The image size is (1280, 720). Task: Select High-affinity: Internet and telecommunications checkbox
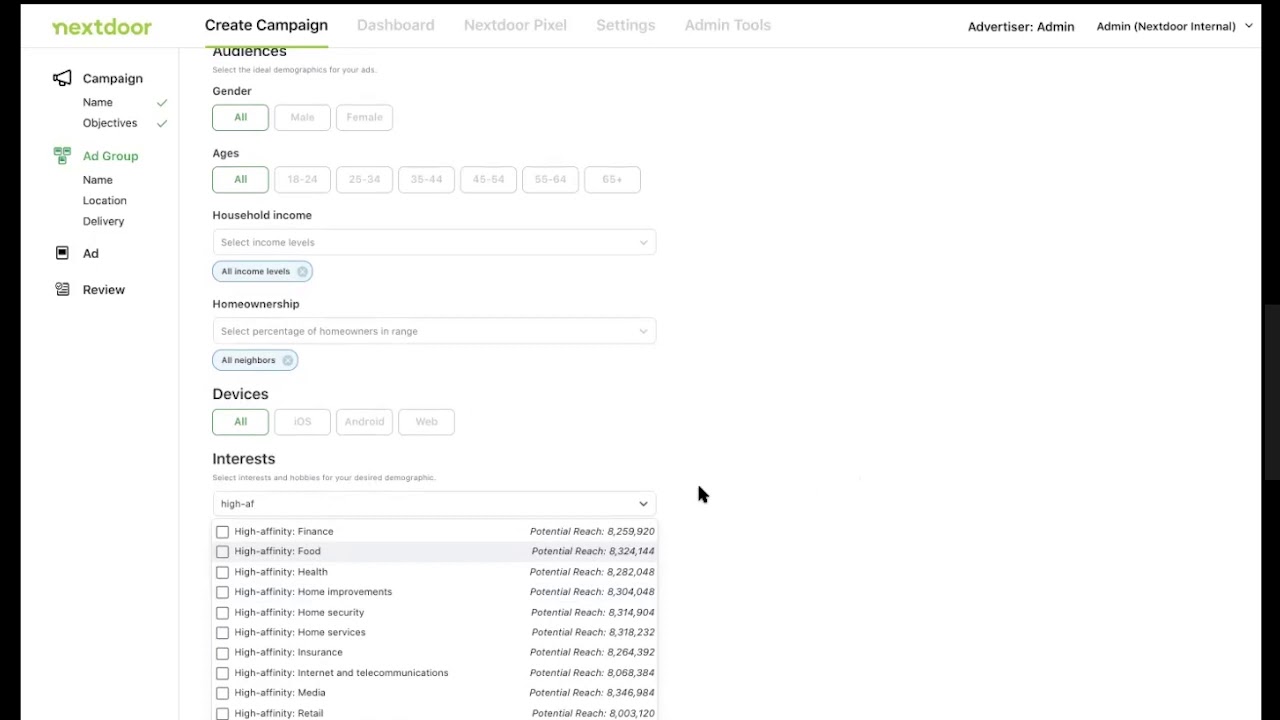[222, 673]
